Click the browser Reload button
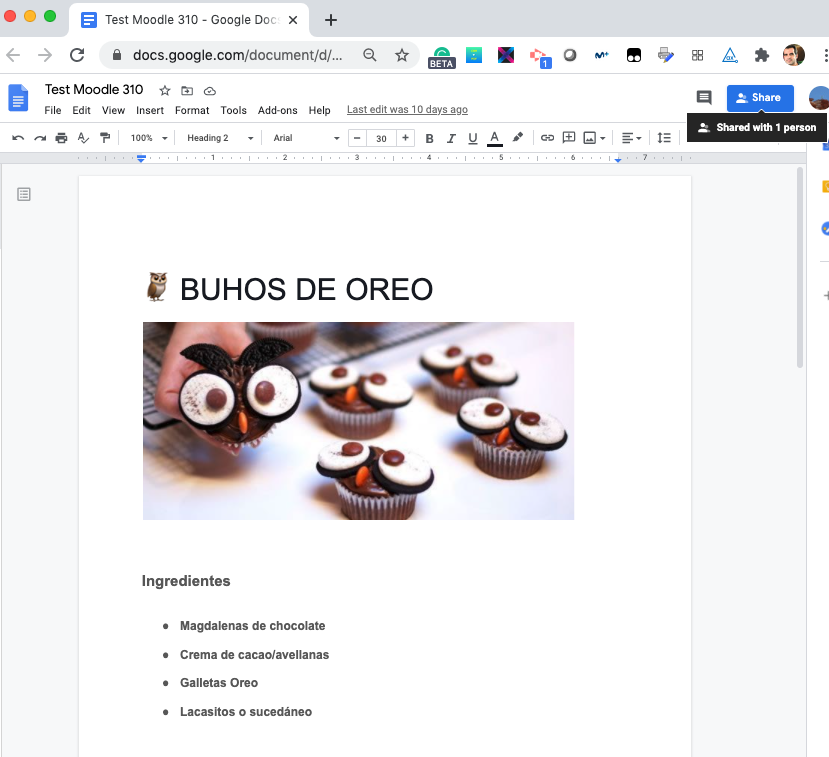 tap(77, 55)
